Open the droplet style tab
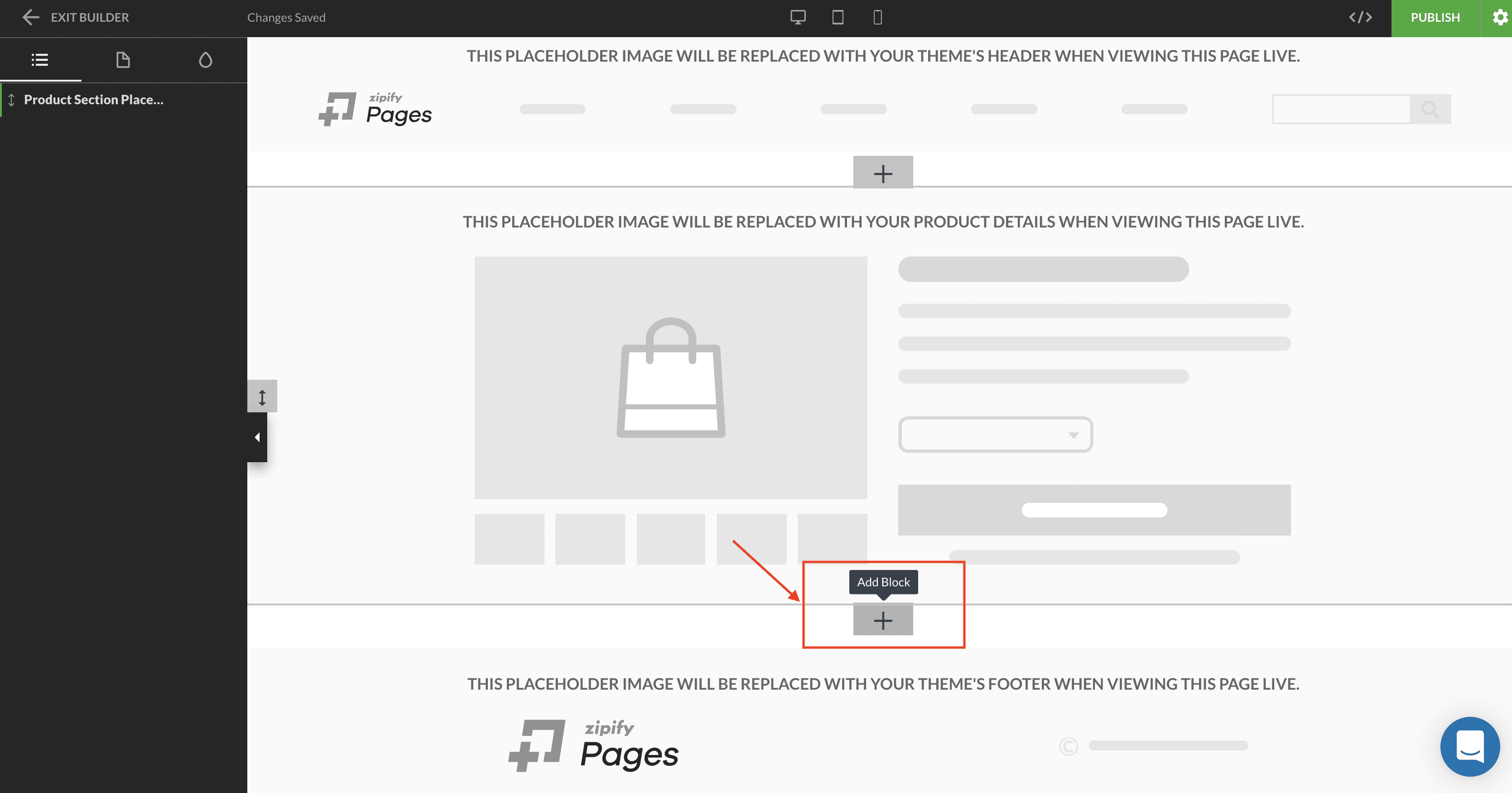1512x793 pixels. tap(206, 60)
